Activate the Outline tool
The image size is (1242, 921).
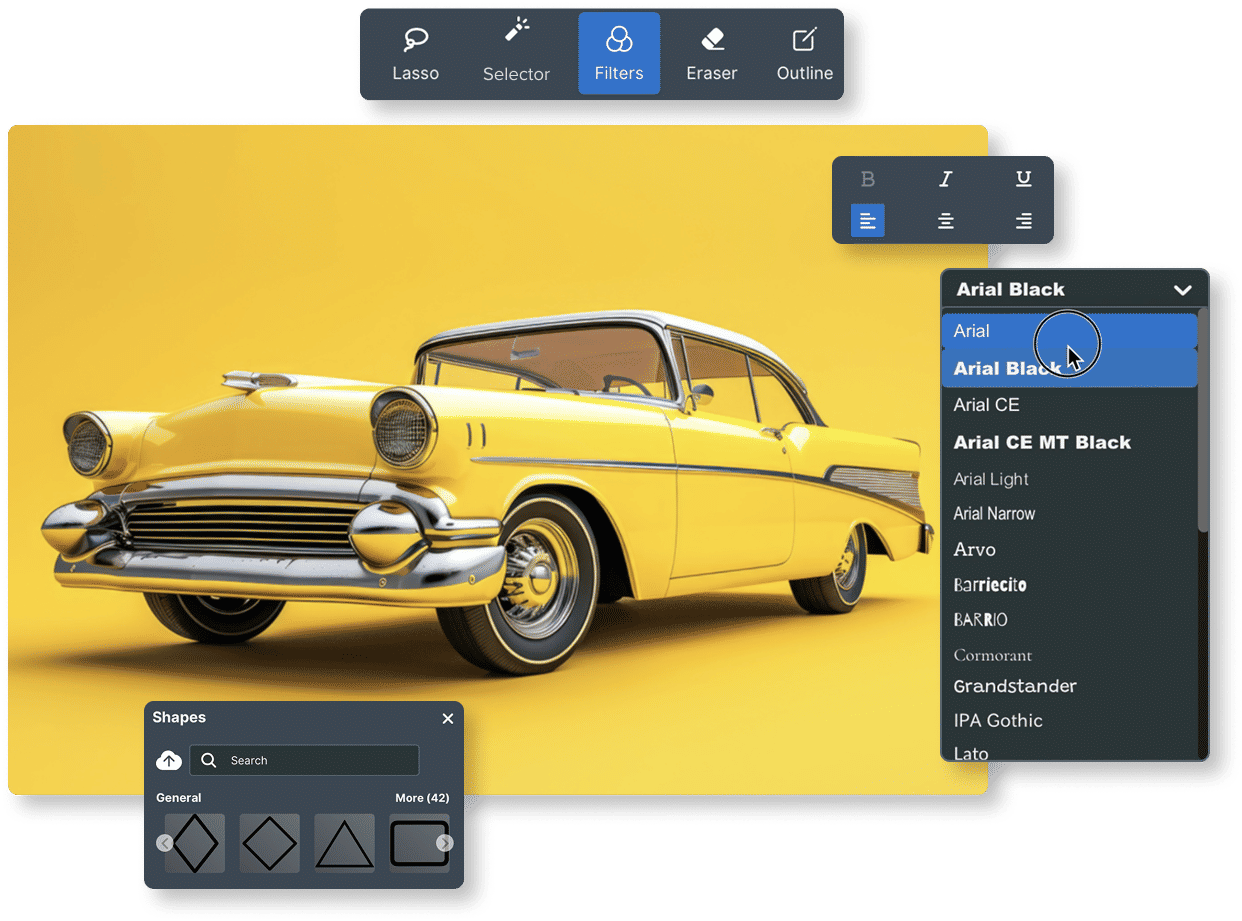tap(804, 54)
